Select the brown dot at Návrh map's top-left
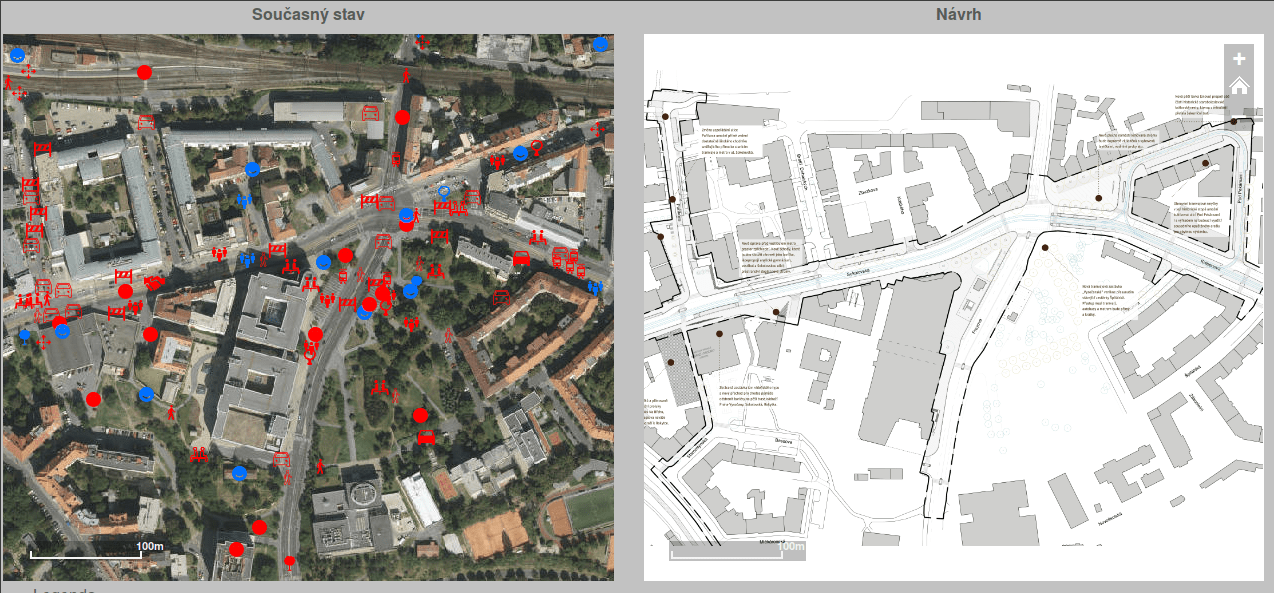 point(664,117)
